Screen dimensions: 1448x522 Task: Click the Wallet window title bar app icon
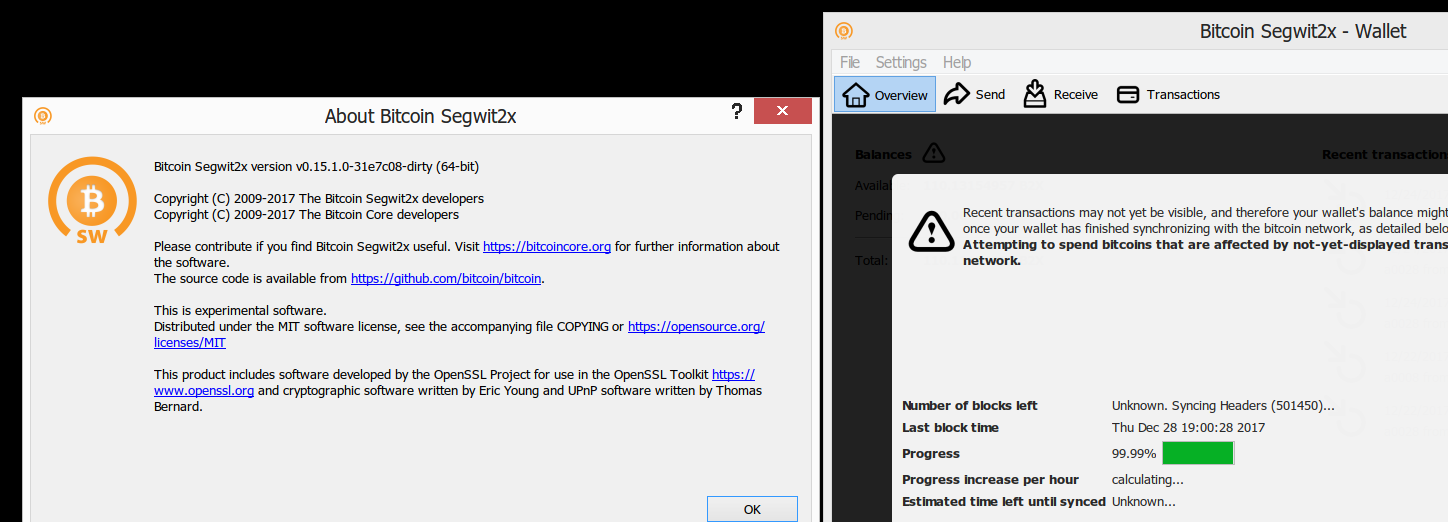point(844,31)
